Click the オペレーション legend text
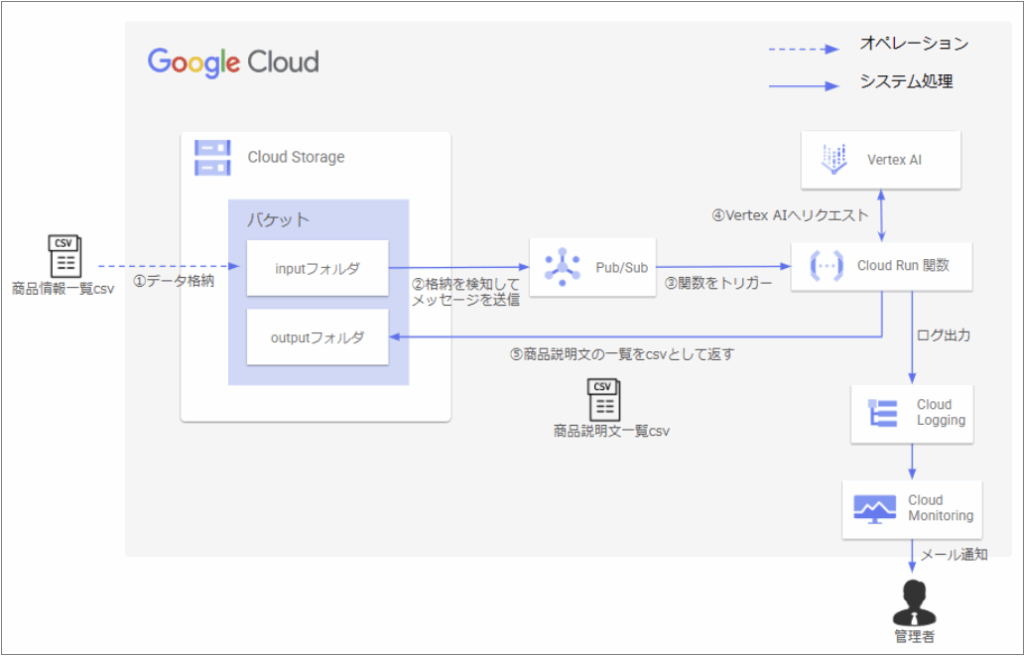This screenshot has width=1024, height=656. (x=914, y=44)
